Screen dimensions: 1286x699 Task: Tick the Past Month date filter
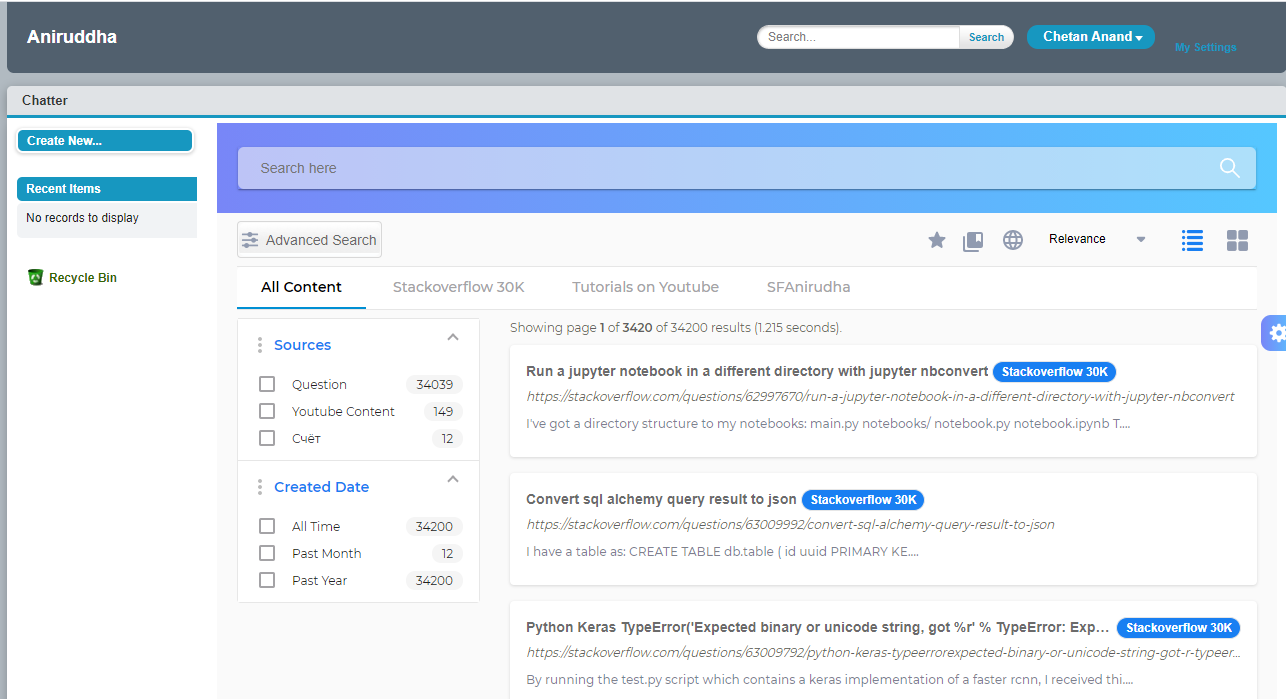[267, 553]
